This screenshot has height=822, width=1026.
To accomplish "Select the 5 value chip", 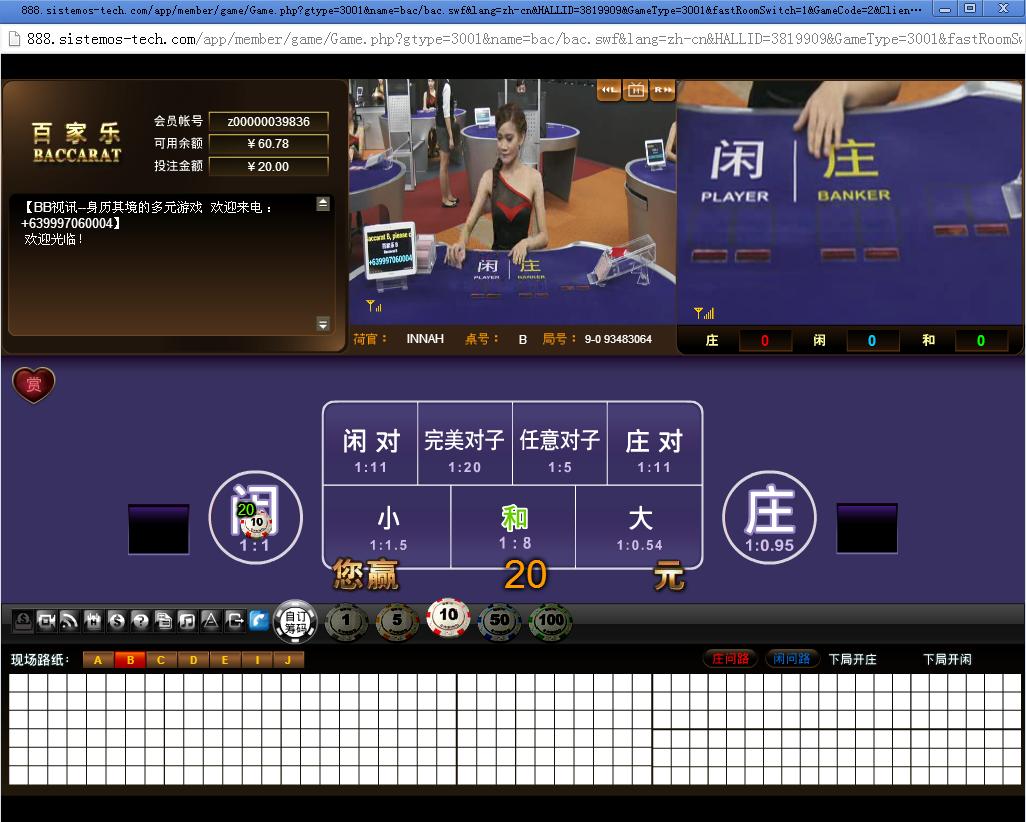I will 397,621.
